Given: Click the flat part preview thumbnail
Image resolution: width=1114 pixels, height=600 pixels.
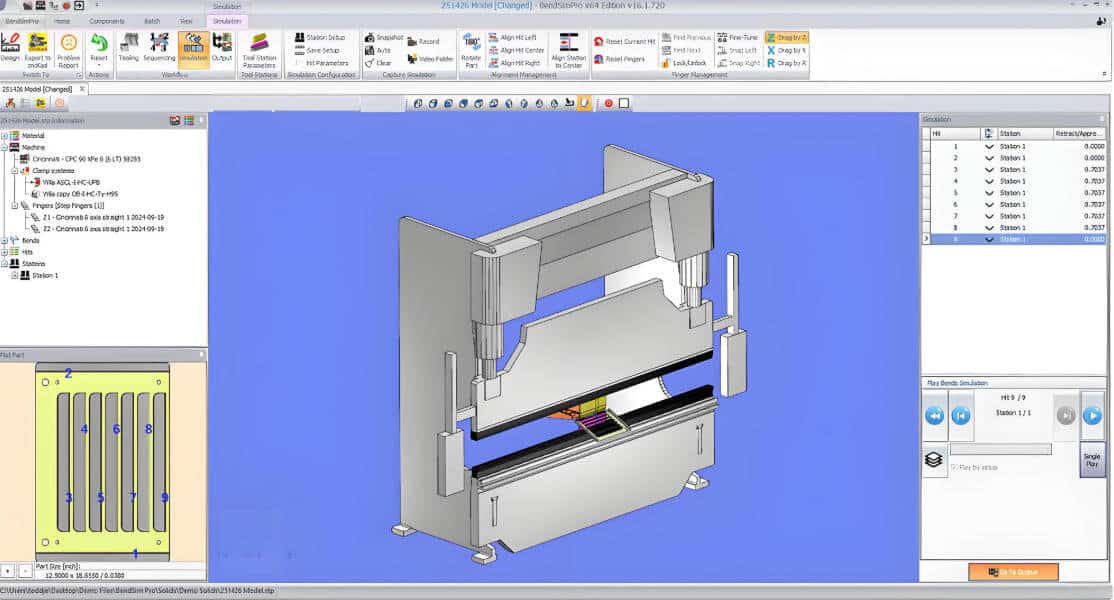Looking at the screenshot, I should (102, 461).
